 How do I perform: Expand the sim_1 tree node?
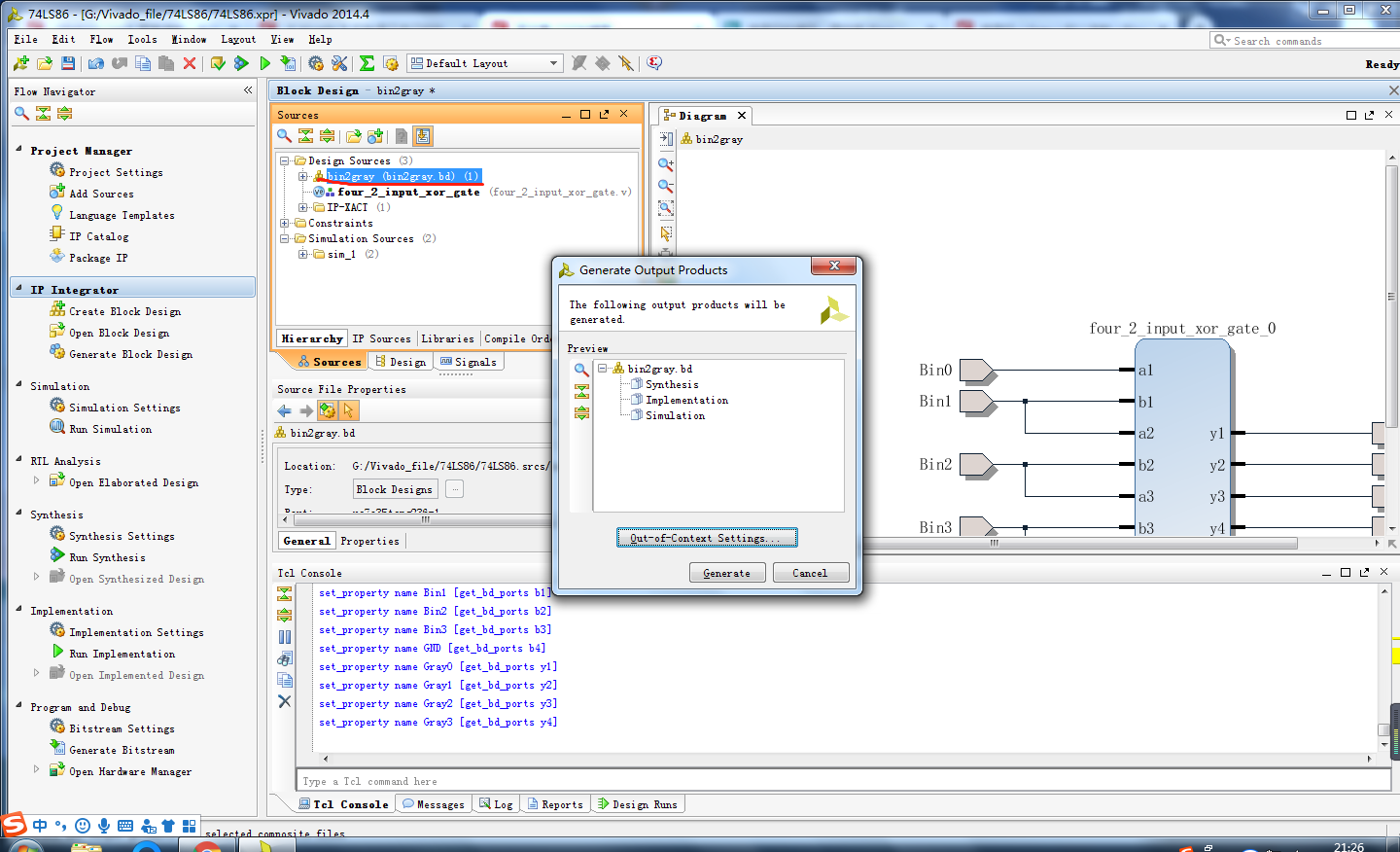[x=302, y=255]
